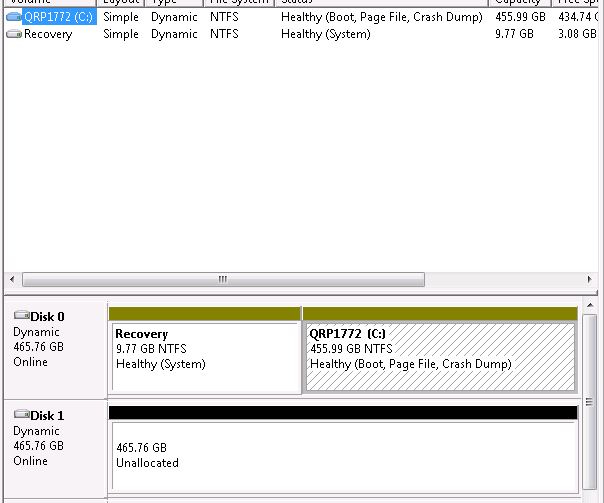The width and height of the screenshot is (604, 503).
Task: Click Dynamic type cell for QRP1772 row
Action: tap(174, 17)
